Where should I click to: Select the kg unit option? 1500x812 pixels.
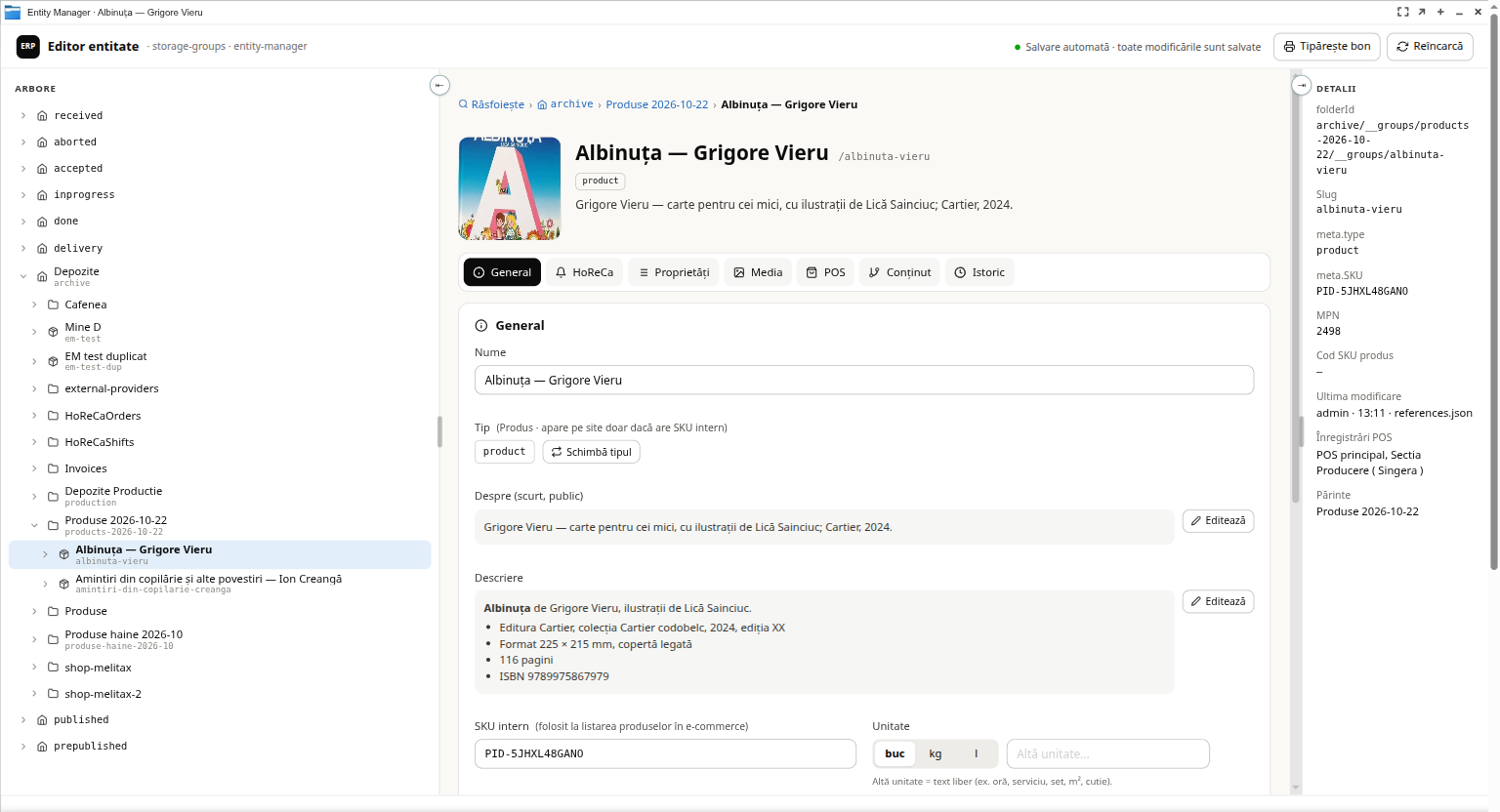(936, 753)
